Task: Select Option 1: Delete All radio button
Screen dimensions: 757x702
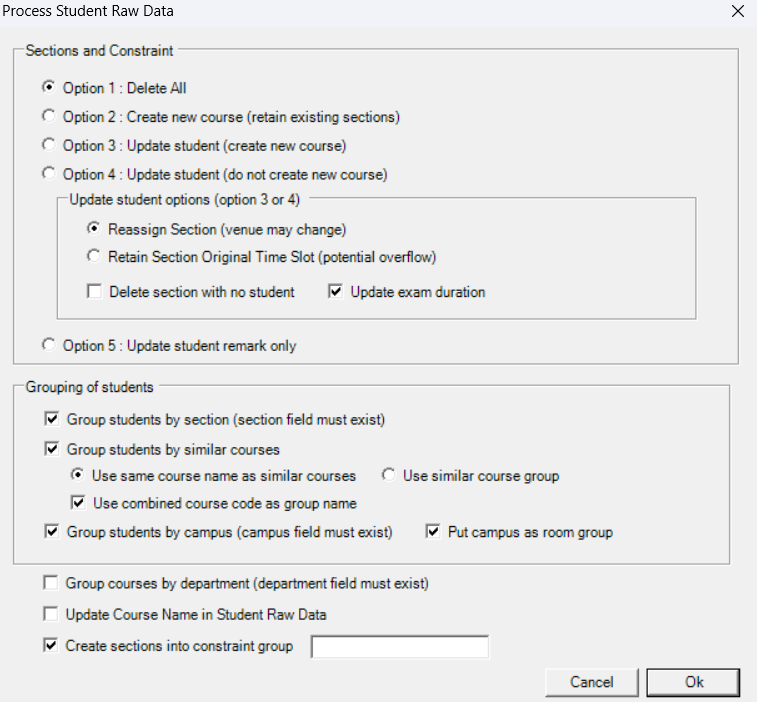Action: tap(49, 88)
